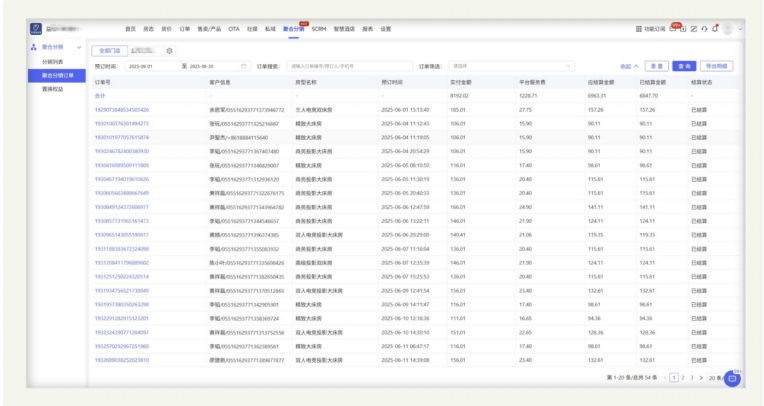
Task: Click the 平台服务费 column header
Action: pyautogui.click(x=533, y=82)
